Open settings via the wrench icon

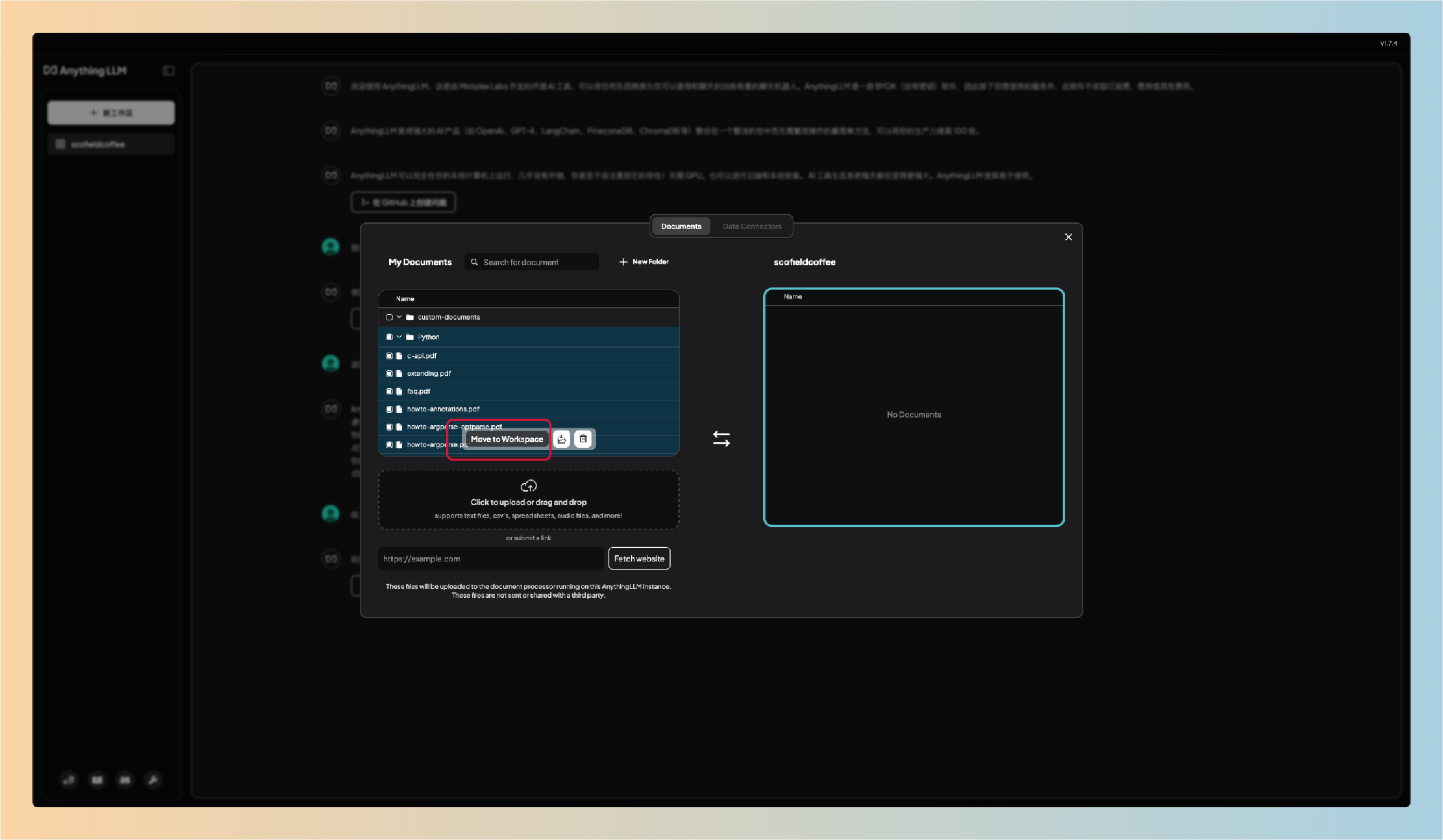pos(153,779)
